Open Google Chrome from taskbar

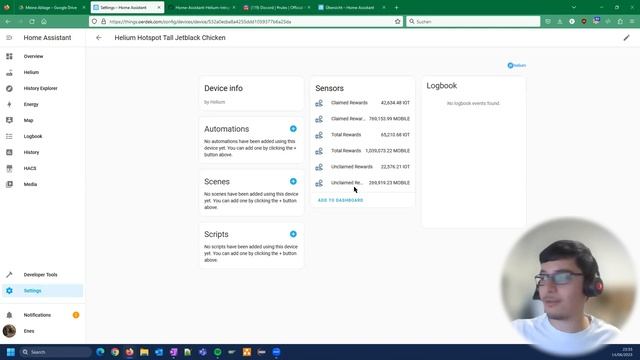point(115,352)
